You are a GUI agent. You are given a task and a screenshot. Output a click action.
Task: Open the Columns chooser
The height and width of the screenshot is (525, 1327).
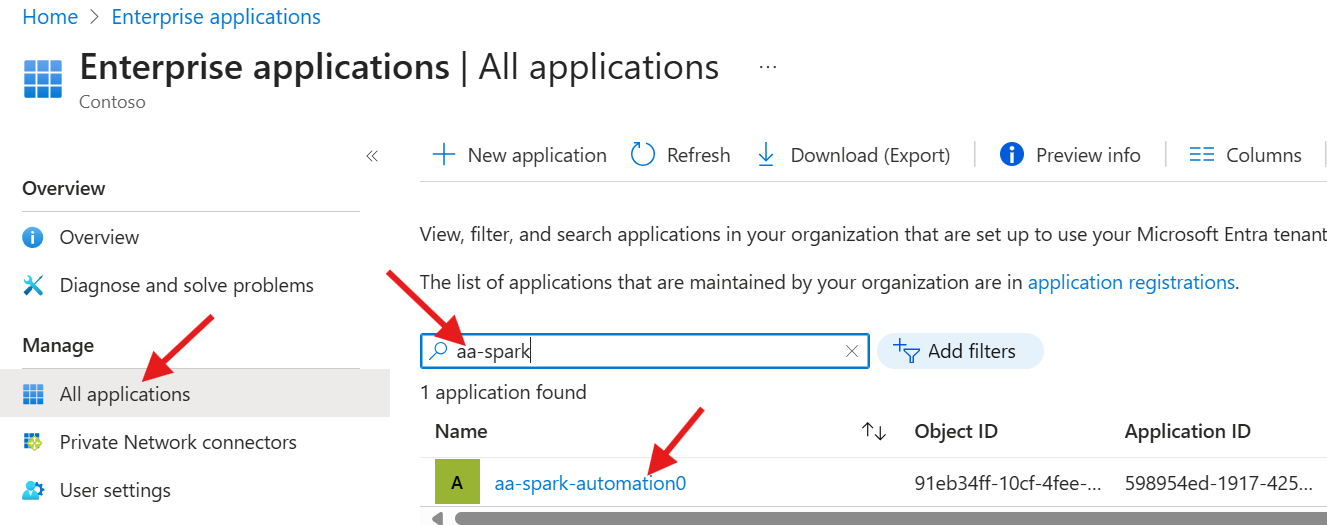pos(1245,155)
